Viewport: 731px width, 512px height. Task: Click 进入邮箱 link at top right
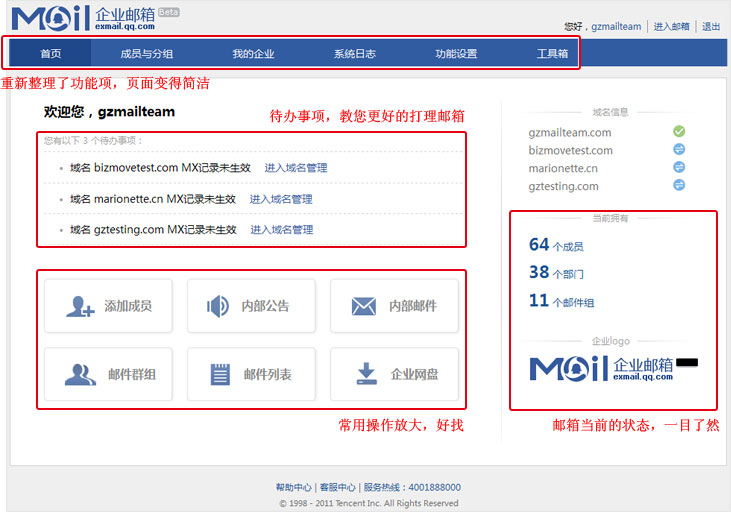pos(671,27)
